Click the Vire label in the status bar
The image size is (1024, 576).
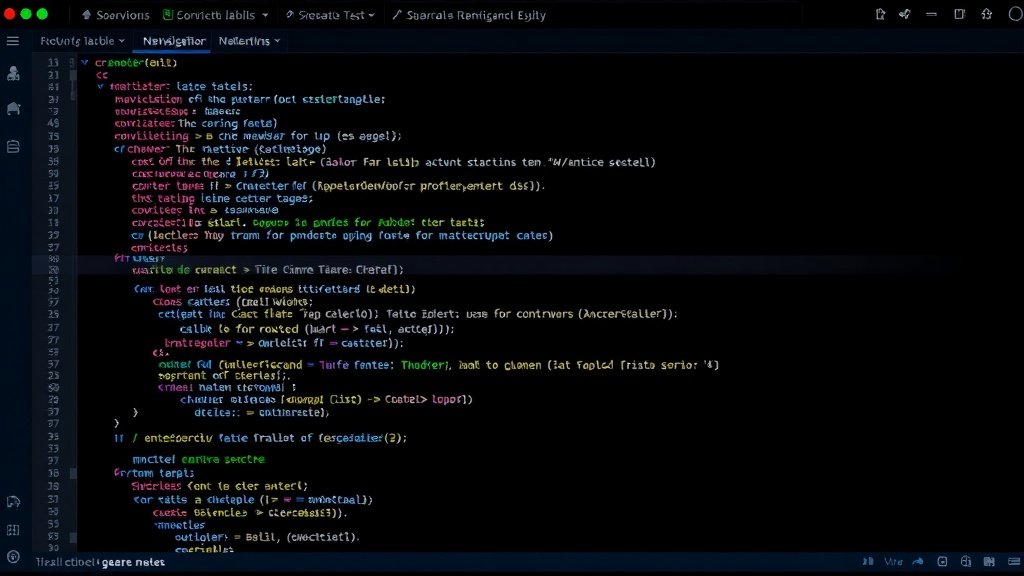(x=893, y=562)
